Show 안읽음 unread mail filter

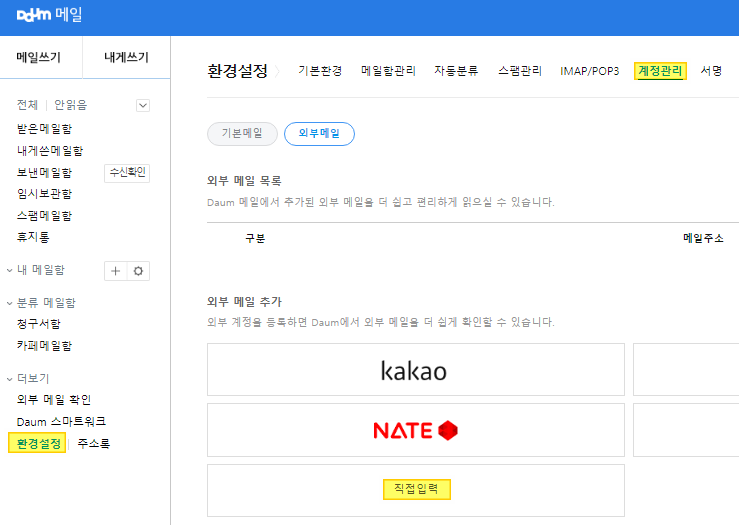71,105
